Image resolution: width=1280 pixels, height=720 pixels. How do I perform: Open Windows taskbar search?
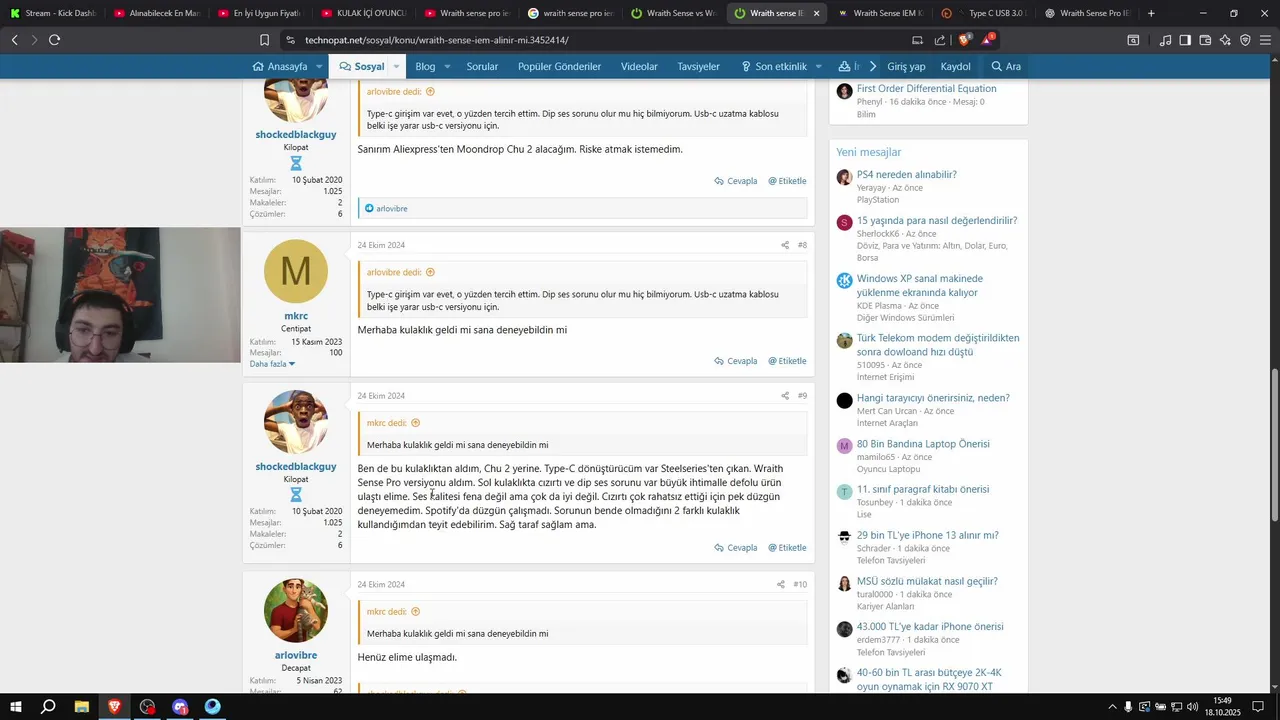(48, 707)
